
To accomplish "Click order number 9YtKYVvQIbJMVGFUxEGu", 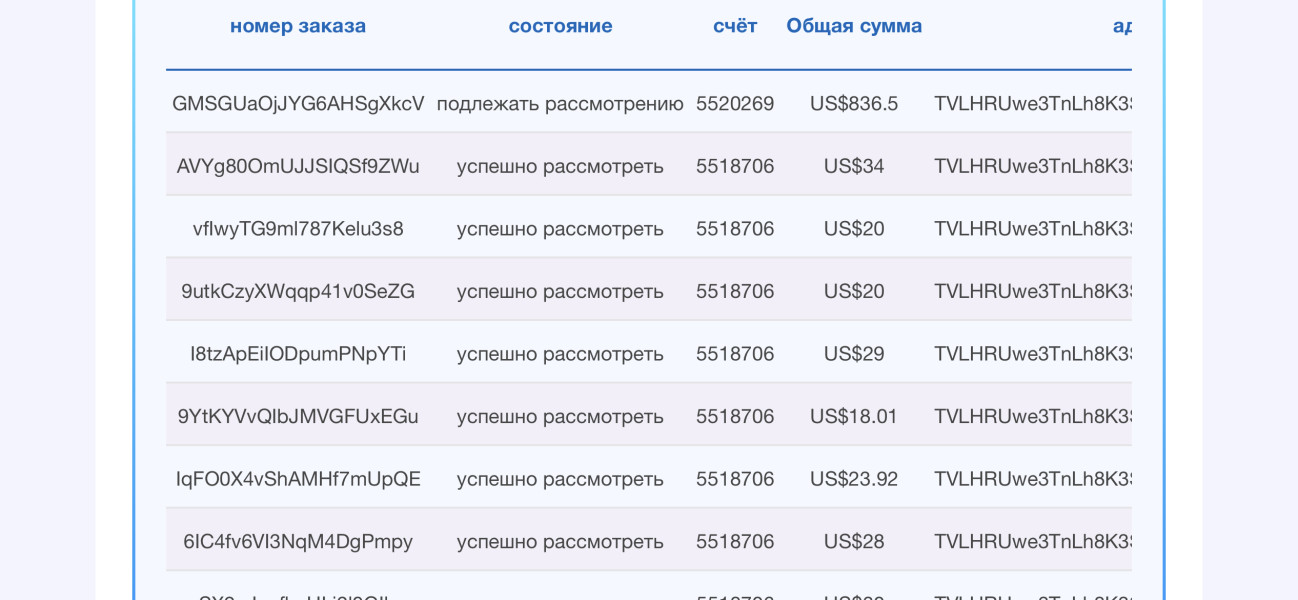I will click(x=298, y=416).
